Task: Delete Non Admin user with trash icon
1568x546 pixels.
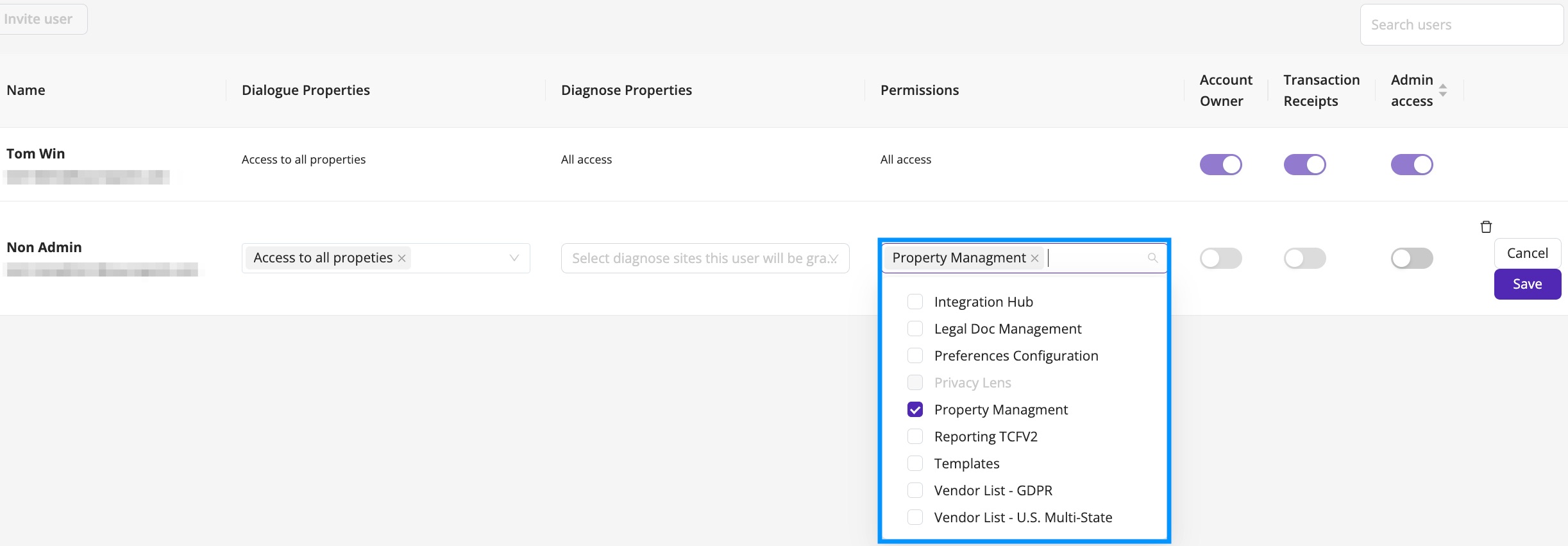Action: point(1486,226)
